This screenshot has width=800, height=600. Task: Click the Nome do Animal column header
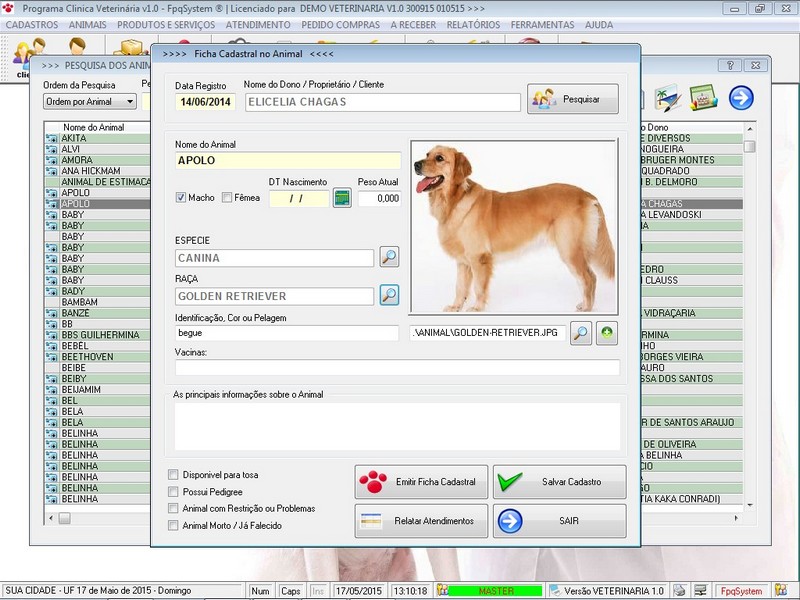click(94, 127)
